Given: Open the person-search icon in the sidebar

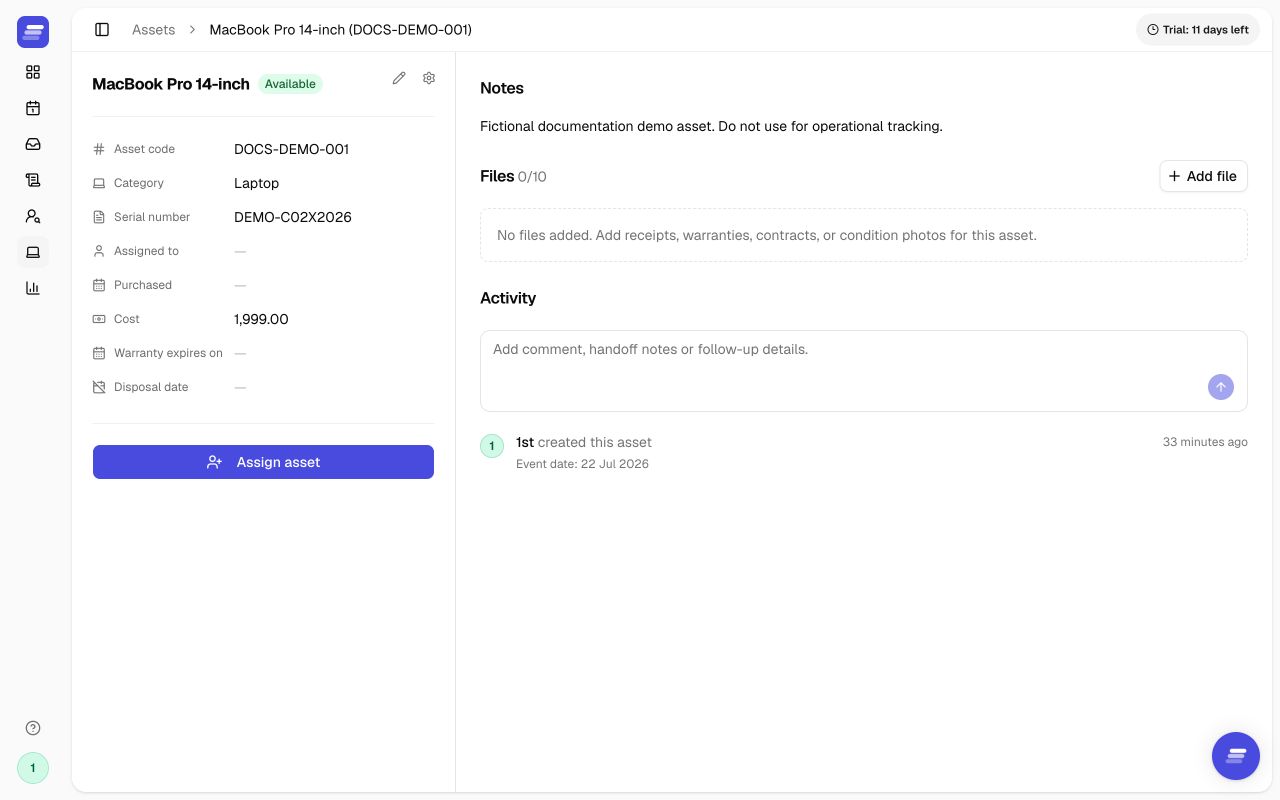Looking at the screenshot, I should click(x=33, y=216).
